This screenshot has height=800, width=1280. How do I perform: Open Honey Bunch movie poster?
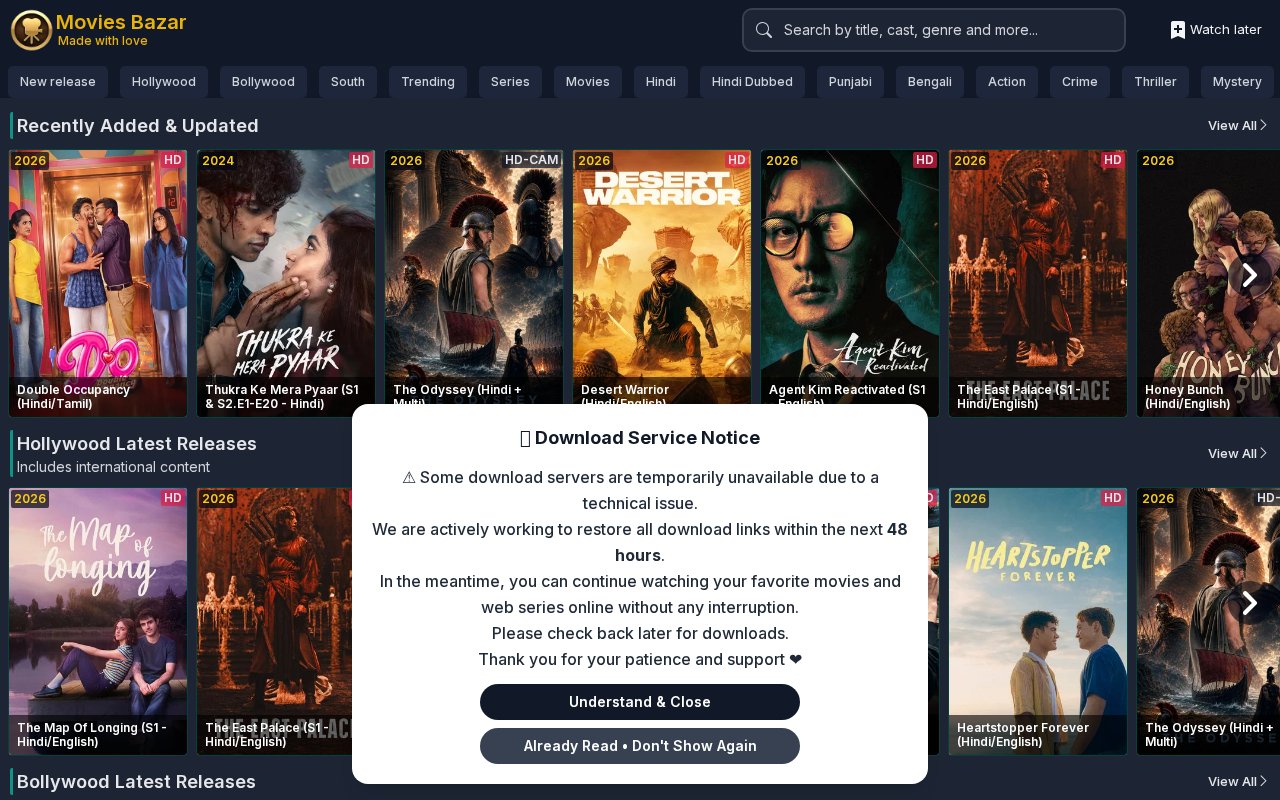click(x=1208, y=283)
